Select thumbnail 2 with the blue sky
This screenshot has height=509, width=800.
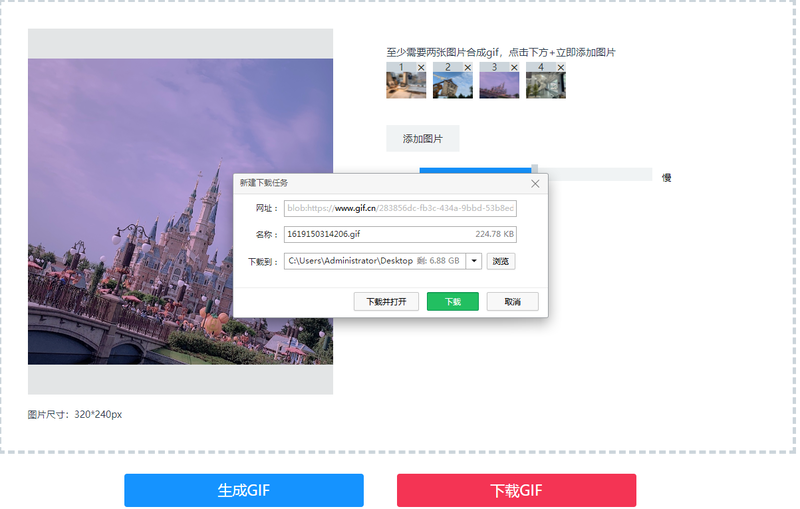(x=453, y=85)
